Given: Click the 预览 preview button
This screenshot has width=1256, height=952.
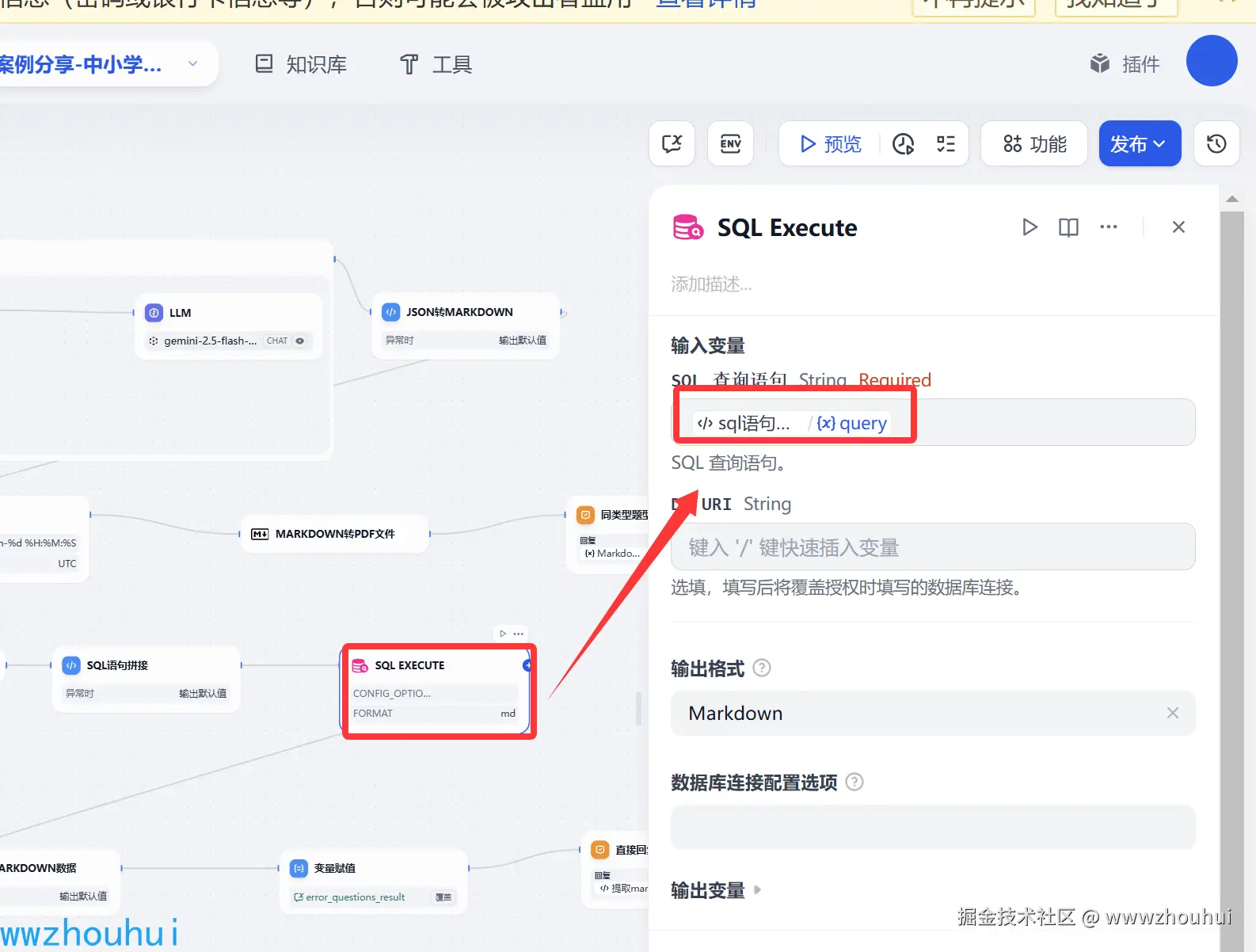Looking at the screenshot, I should (830, 143).
